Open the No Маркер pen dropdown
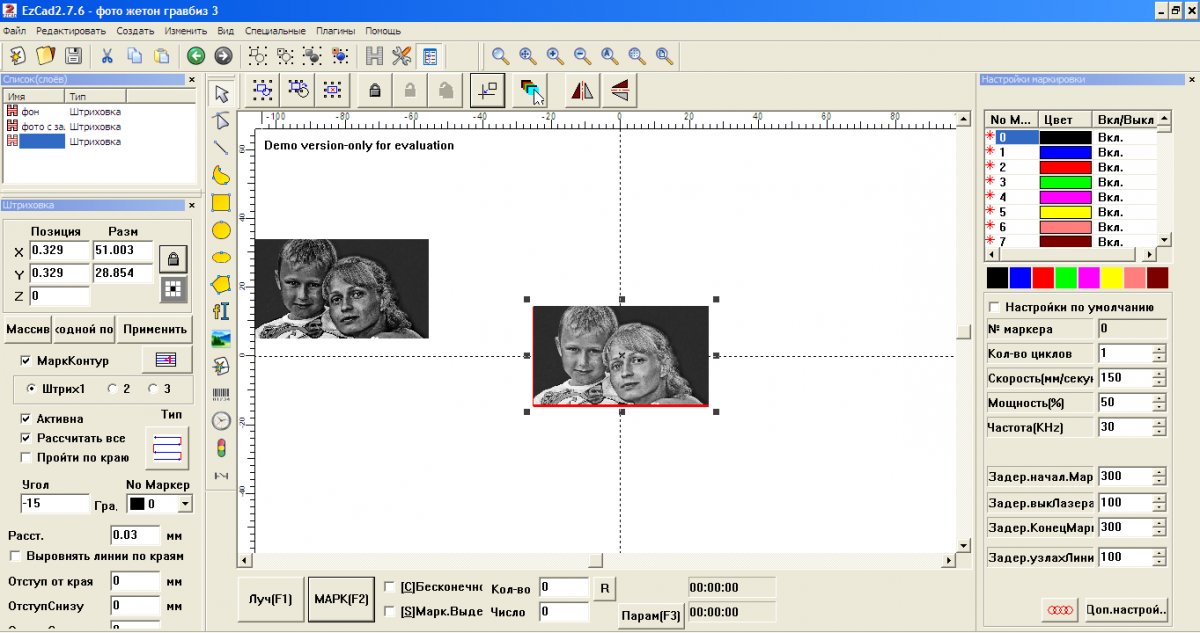Screen dimensions: 1200x633 [184, 505]
